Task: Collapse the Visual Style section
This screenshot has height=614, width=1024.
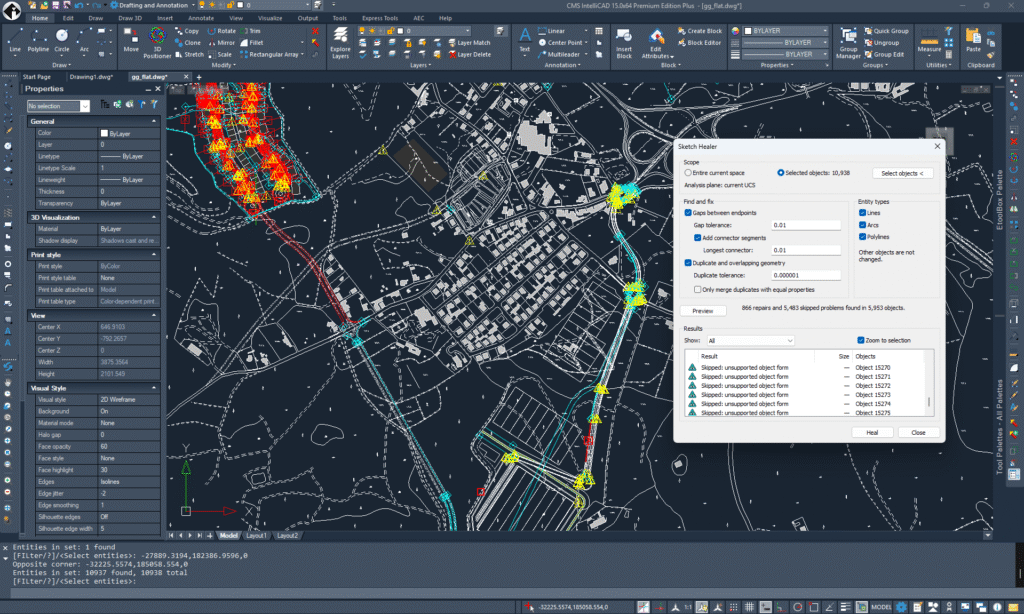Action: [154, 388]
